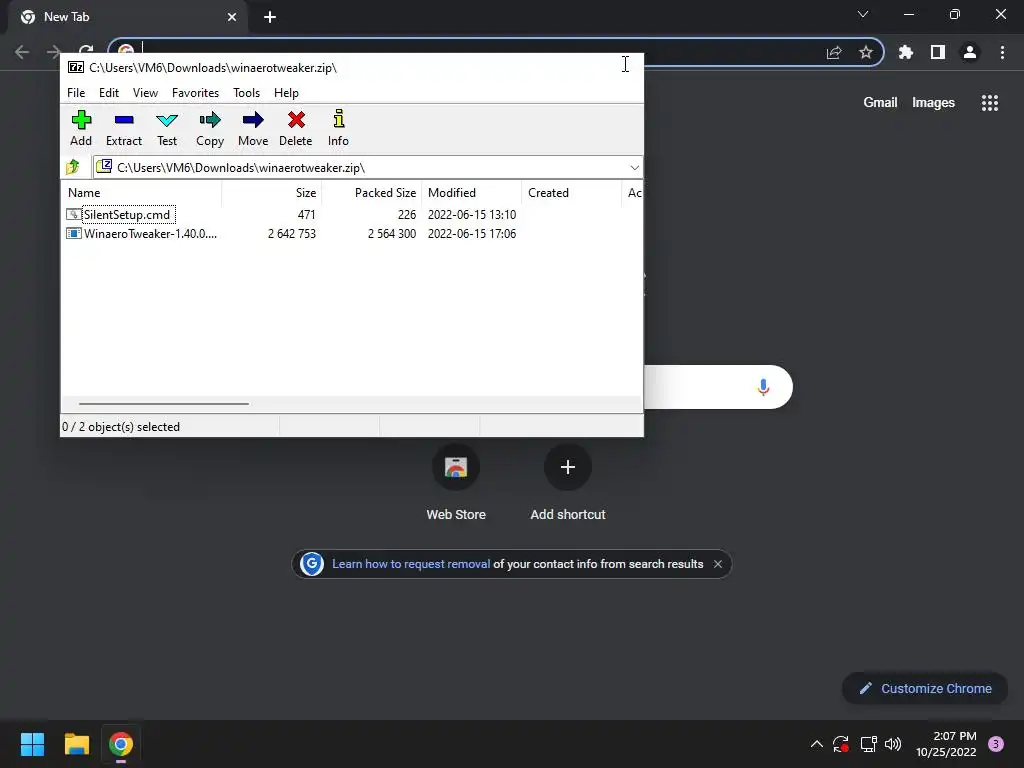Viewport: 1024px width, 768px height.
Task: Select the WinaeroTweaker-1.40.0 file name
Action: [x=150, y=233]
